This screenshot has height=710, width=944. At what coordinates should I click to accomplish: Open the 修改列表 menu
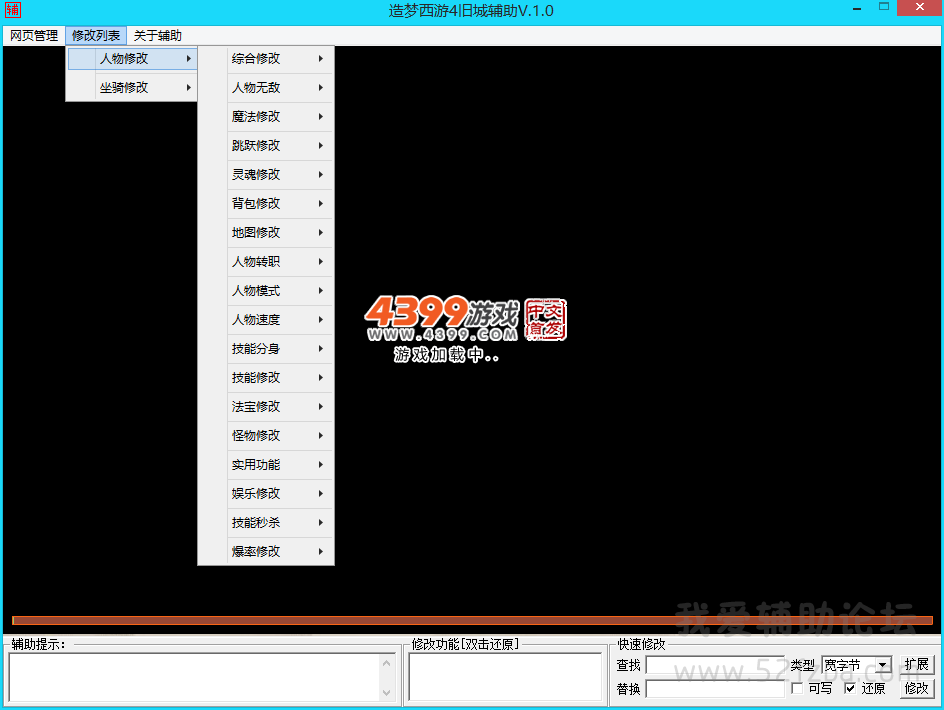coord(96,36)
